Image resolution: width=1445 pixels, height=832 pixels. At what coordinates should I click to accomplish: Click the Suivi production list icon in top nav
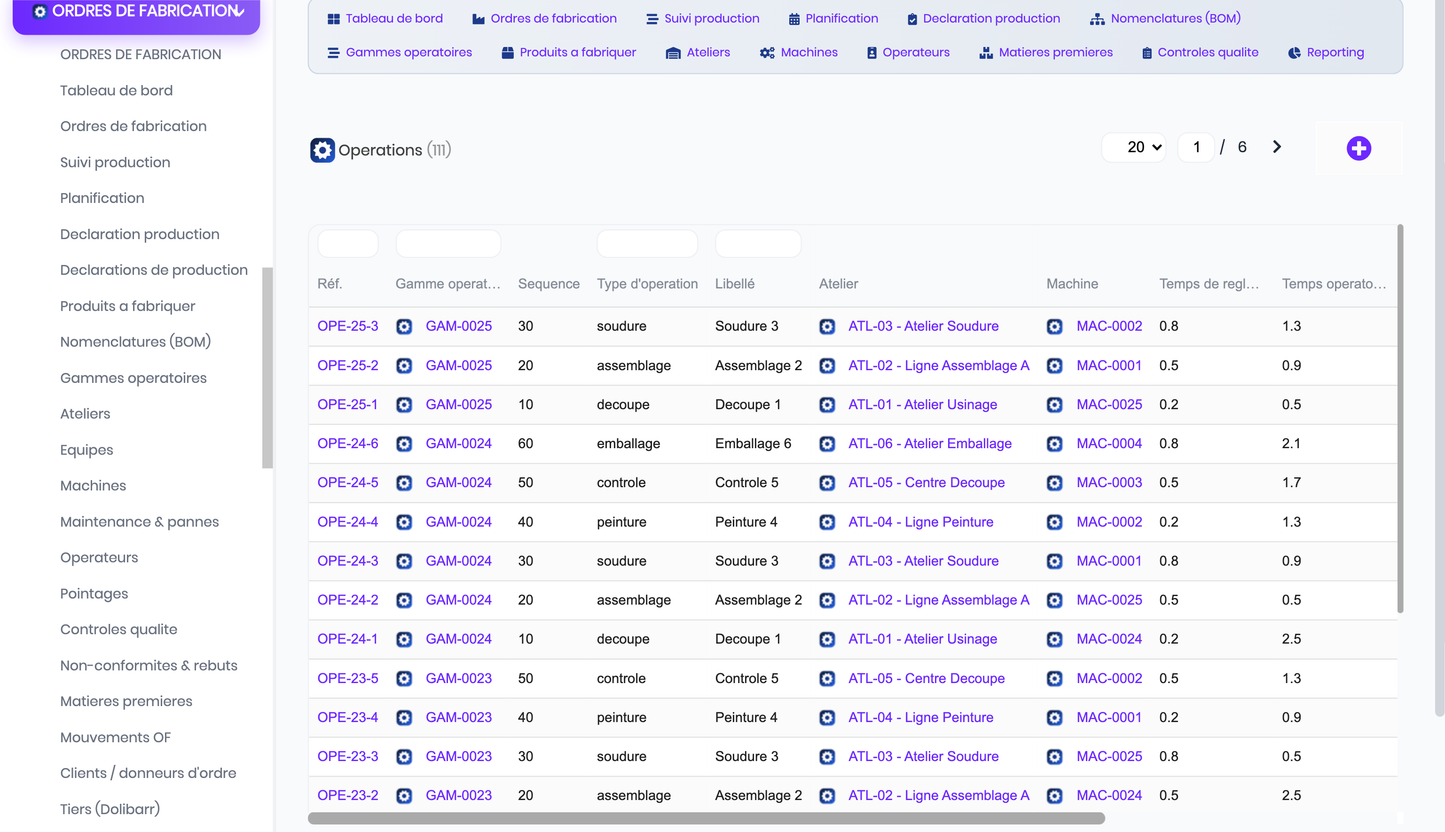click(x=652, y=19)
